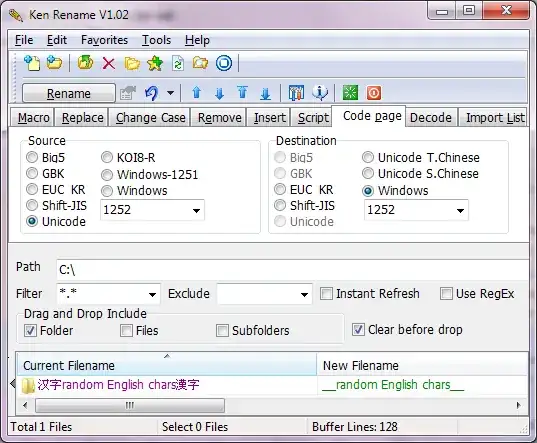The image size is (537, 443).
Task: Click the horizontal scrollbar thumb
Action: coord(130,405)
